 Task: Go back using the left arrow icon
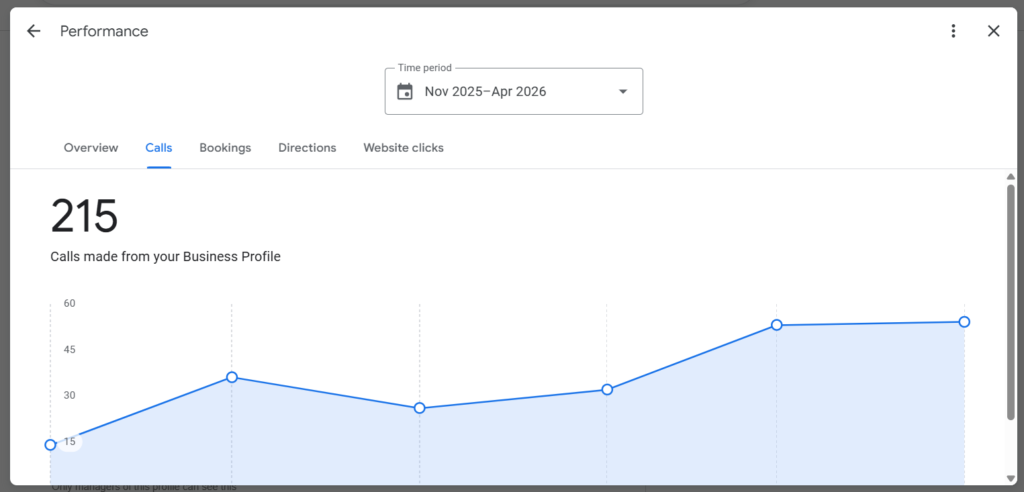coord(33,31)
